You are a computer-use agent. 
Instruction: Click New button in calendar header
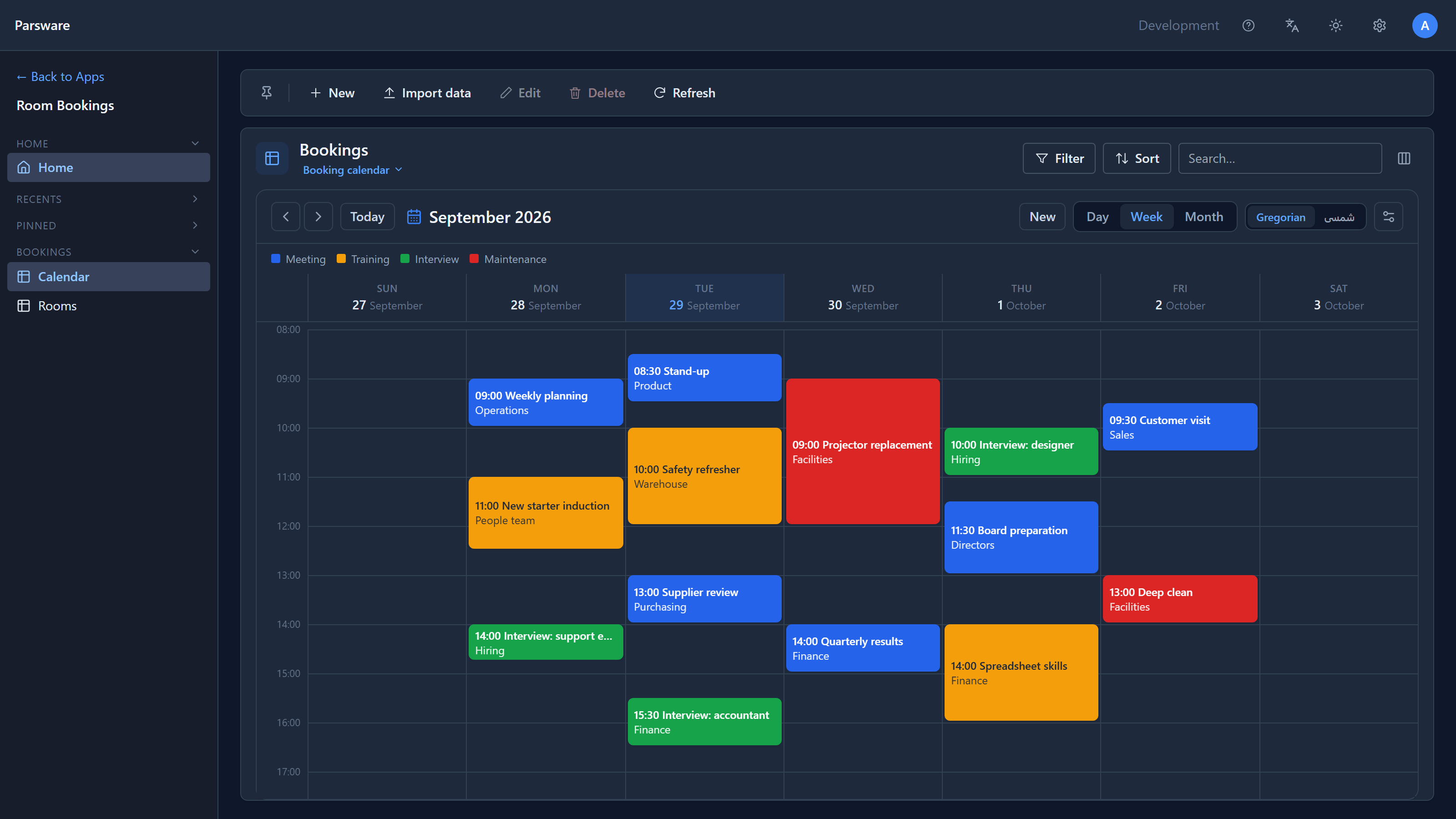pos(1042,217)
